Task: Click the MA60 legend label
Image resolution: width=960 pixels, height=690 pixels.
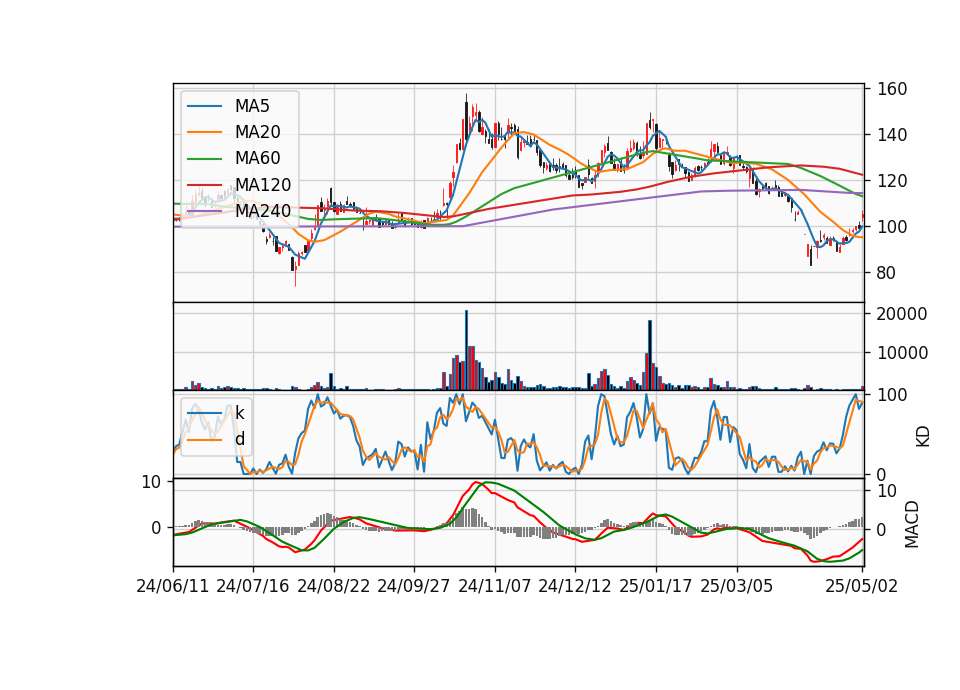Action: coord(257,159)
